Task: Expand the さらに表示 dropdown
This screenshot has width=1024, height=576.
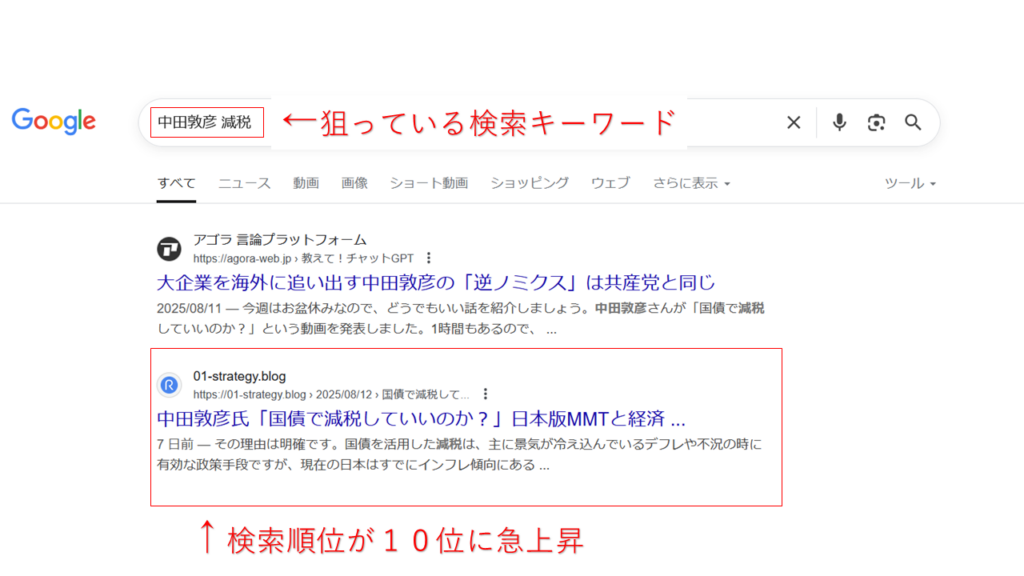Action: 692,183
